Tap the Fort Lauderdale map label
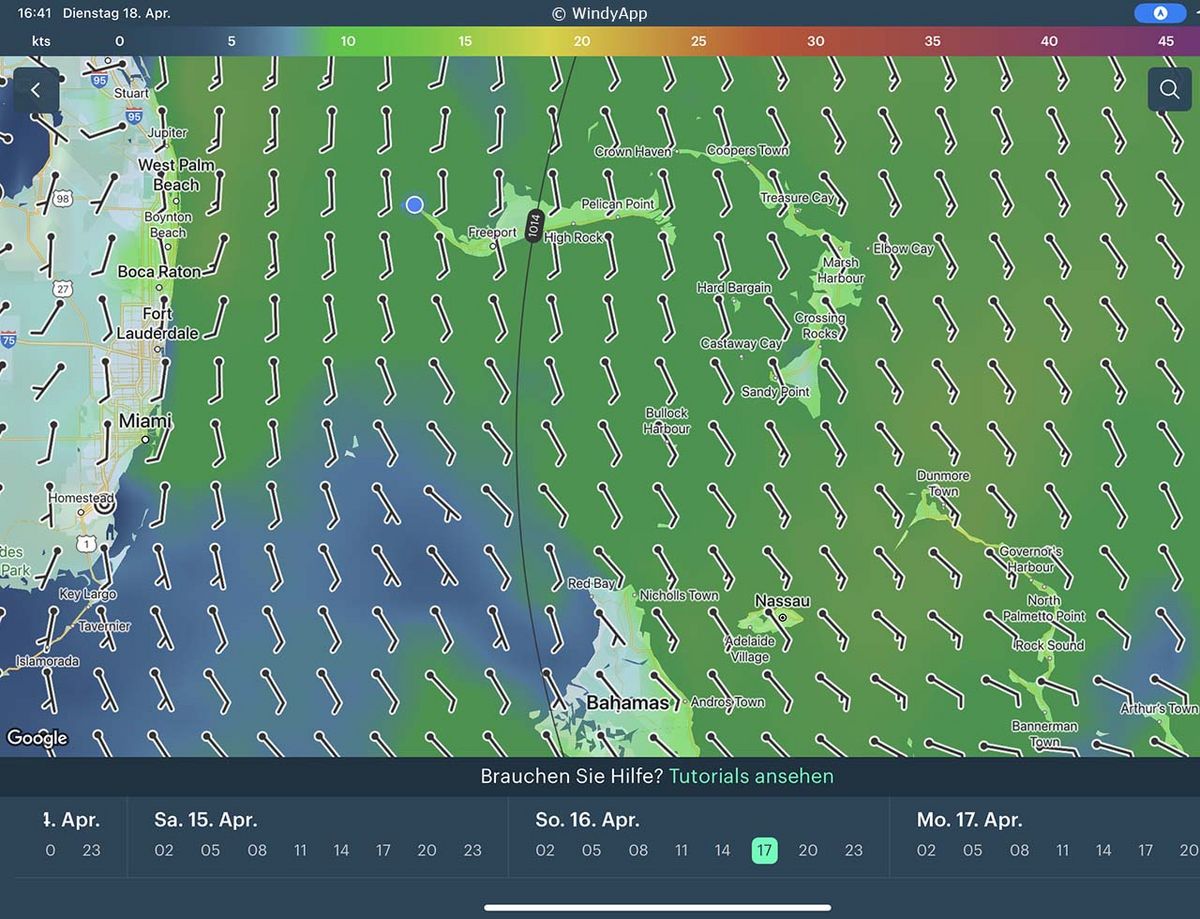 click(157, 323)
